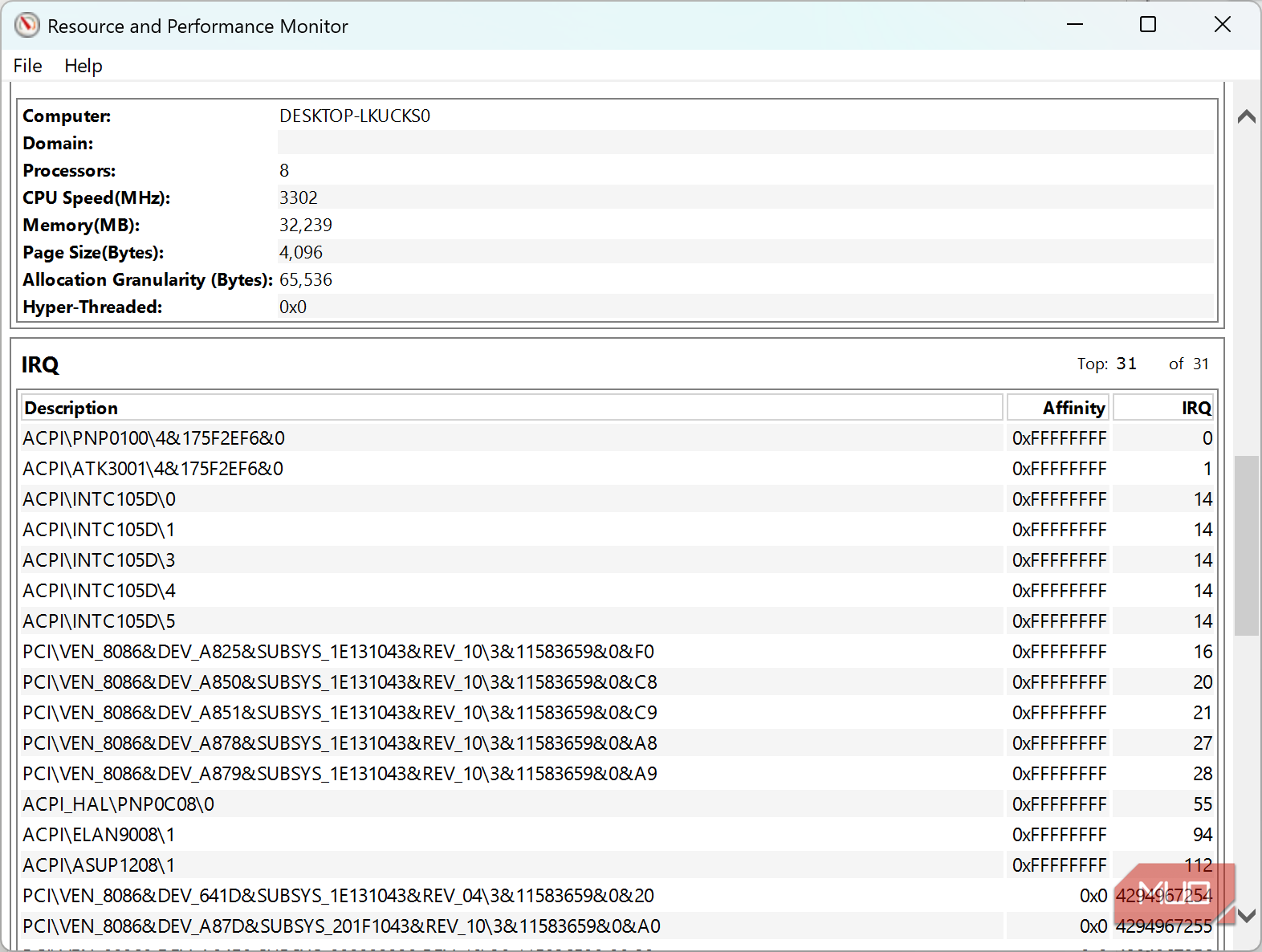
Task: Select the ACPI\ELAN9008\1 row
Action: (x=617, y=835)
